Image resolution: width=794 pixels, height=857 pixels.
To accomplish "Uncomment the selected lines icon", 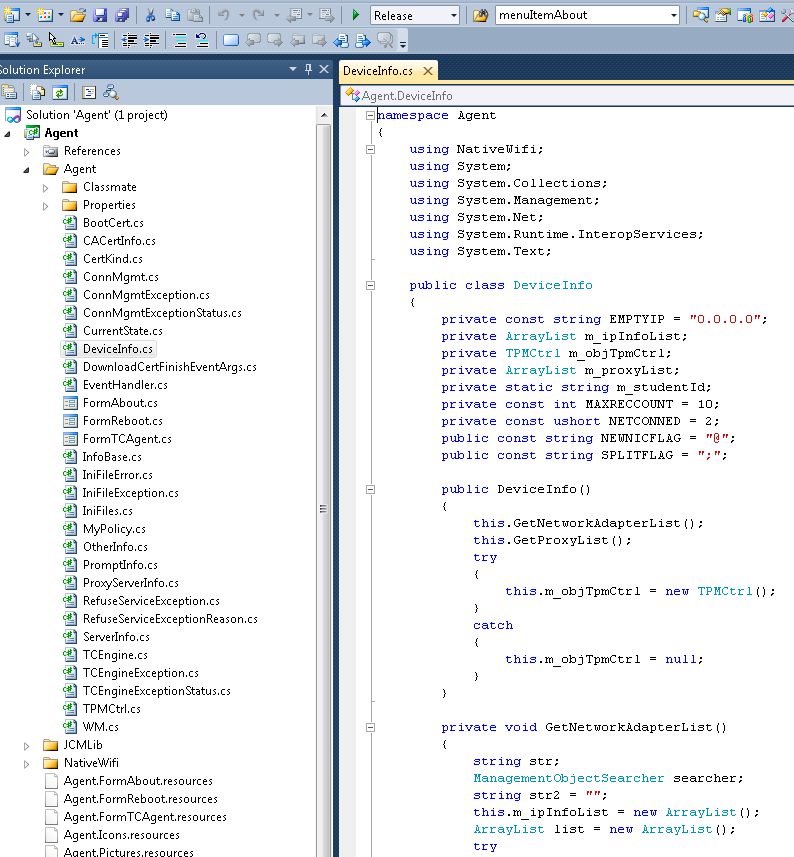I will click(x=202, y=40).
